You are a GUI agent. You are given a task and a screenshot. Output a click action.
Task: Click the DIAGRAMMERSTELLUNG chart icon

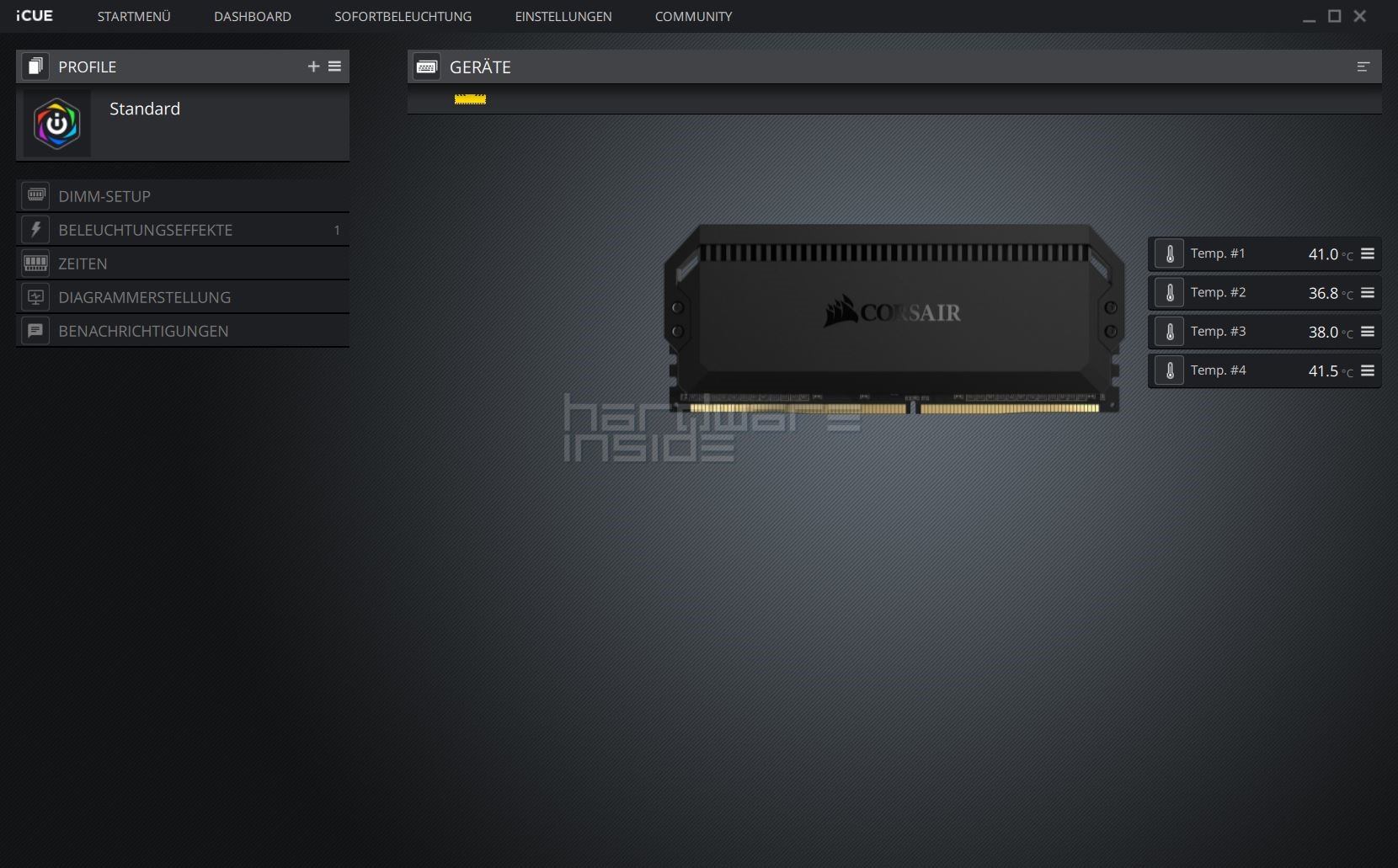point(35,296)
